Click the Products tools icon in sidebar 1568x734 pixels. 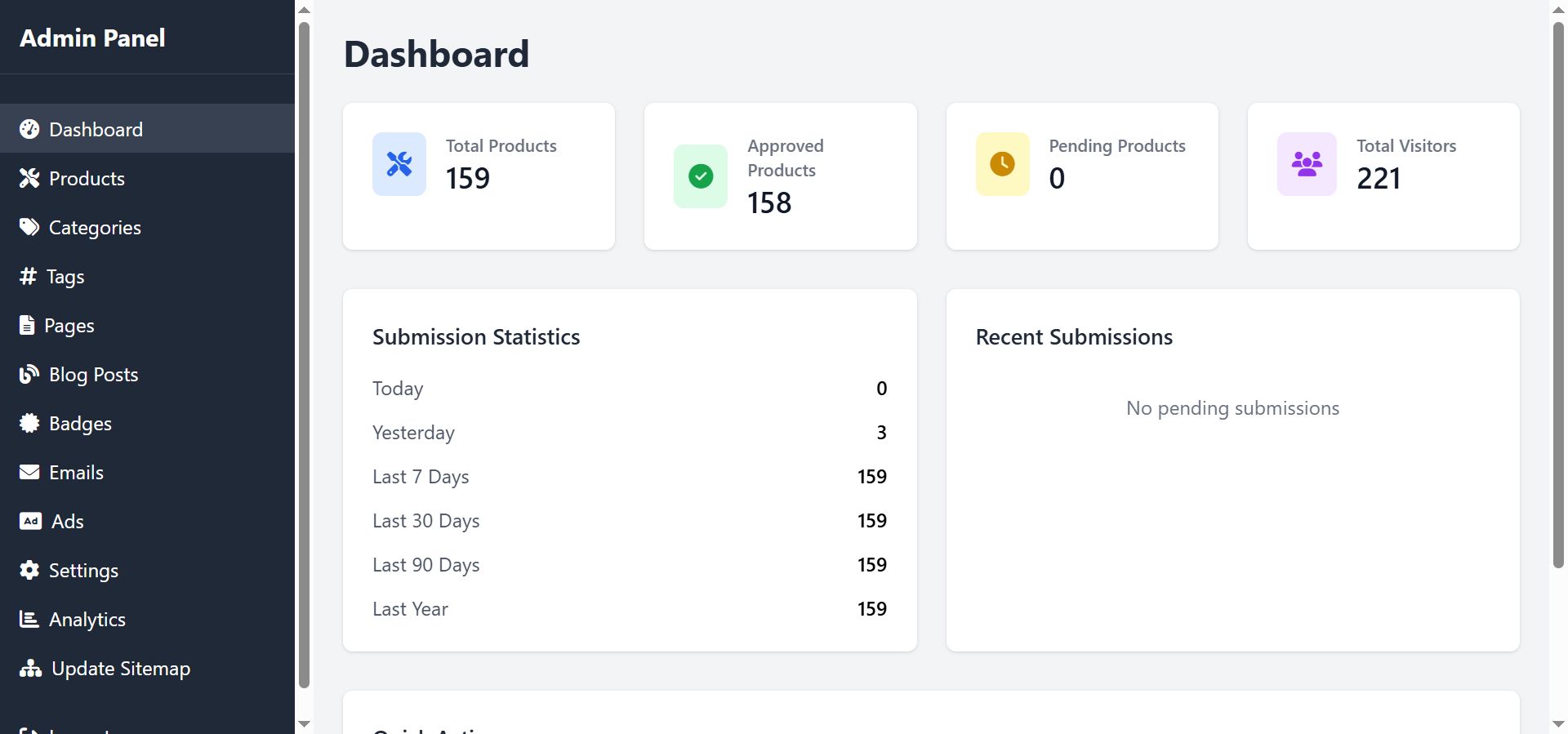click(29, 178)
